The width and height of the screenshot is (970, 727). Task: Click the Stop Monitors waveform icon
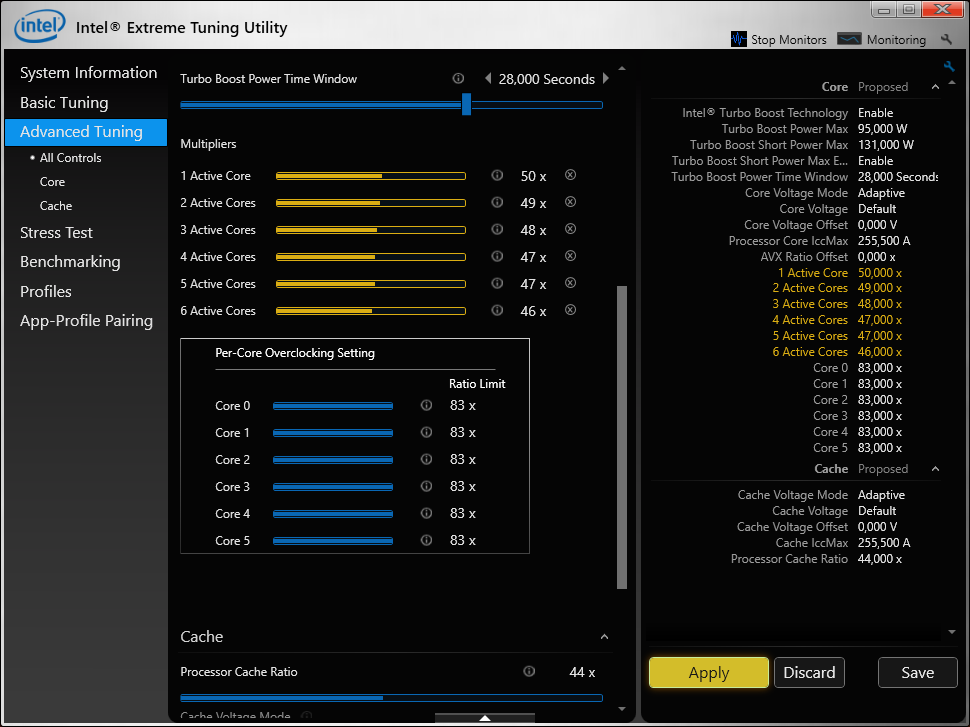(x=739, y=39)
